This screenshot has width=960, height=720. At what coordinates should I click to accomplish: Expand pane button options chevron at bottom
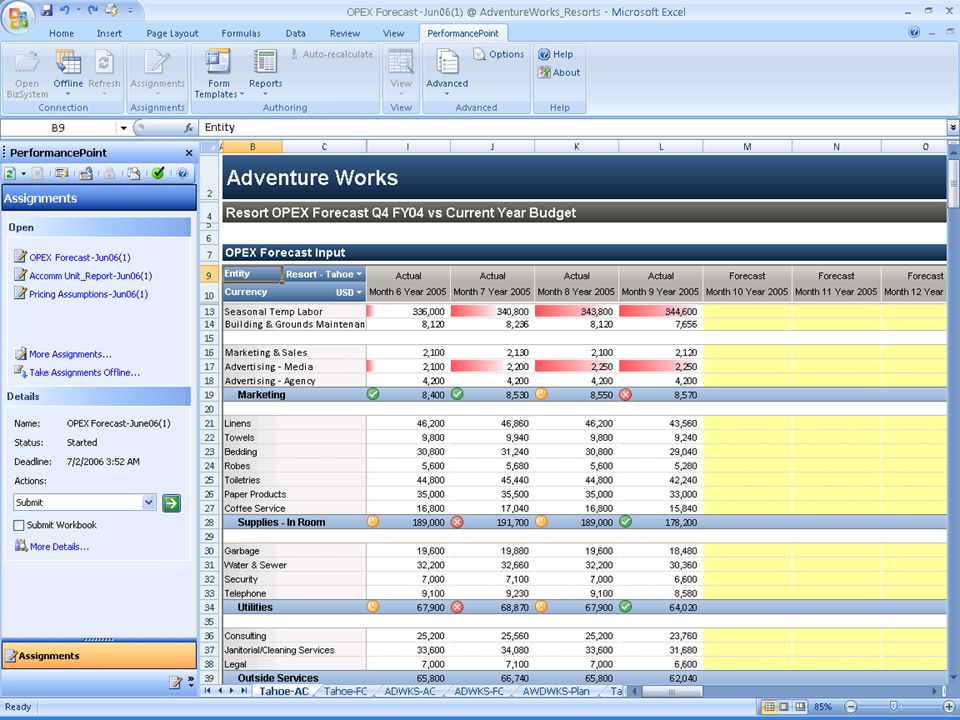pyautogui.click(x=190, y=680)
